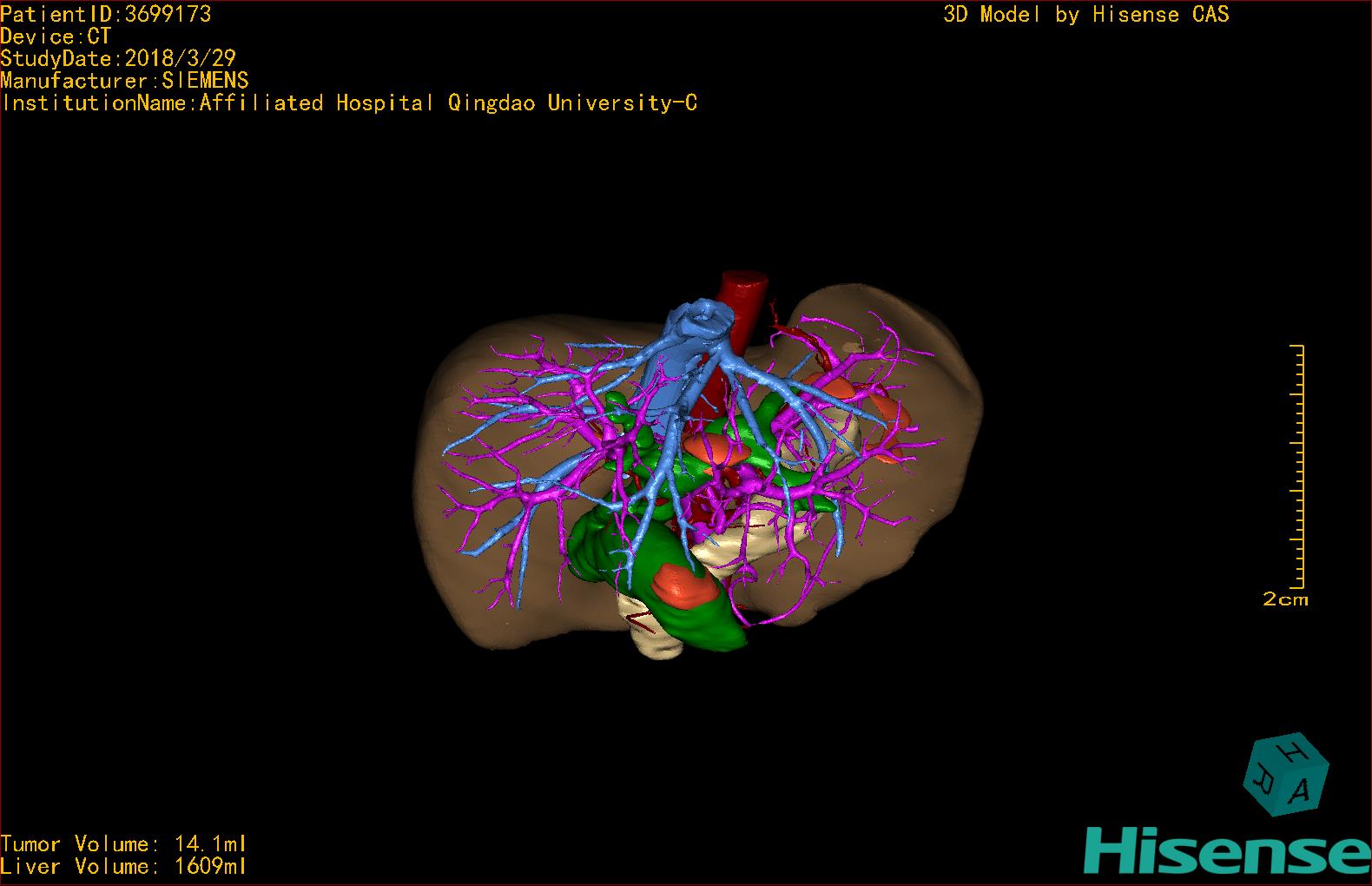Screen dimensions: 1372x886
Task: Click the 'Manufacturer:SIEMENS' text
Action: tap(124, 81)
